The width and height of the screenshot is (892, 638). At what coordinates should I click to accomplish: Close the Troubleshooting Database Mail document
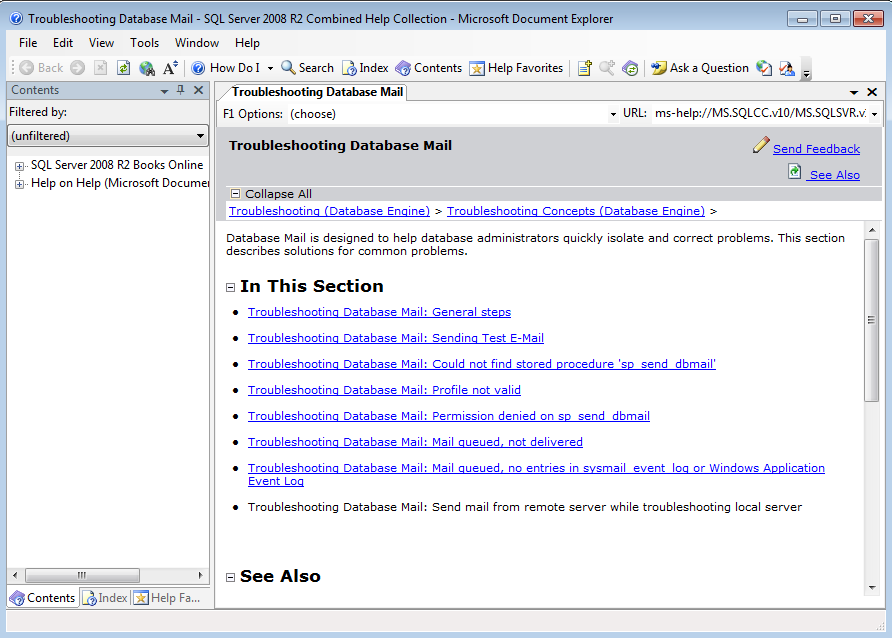[872, 92]
